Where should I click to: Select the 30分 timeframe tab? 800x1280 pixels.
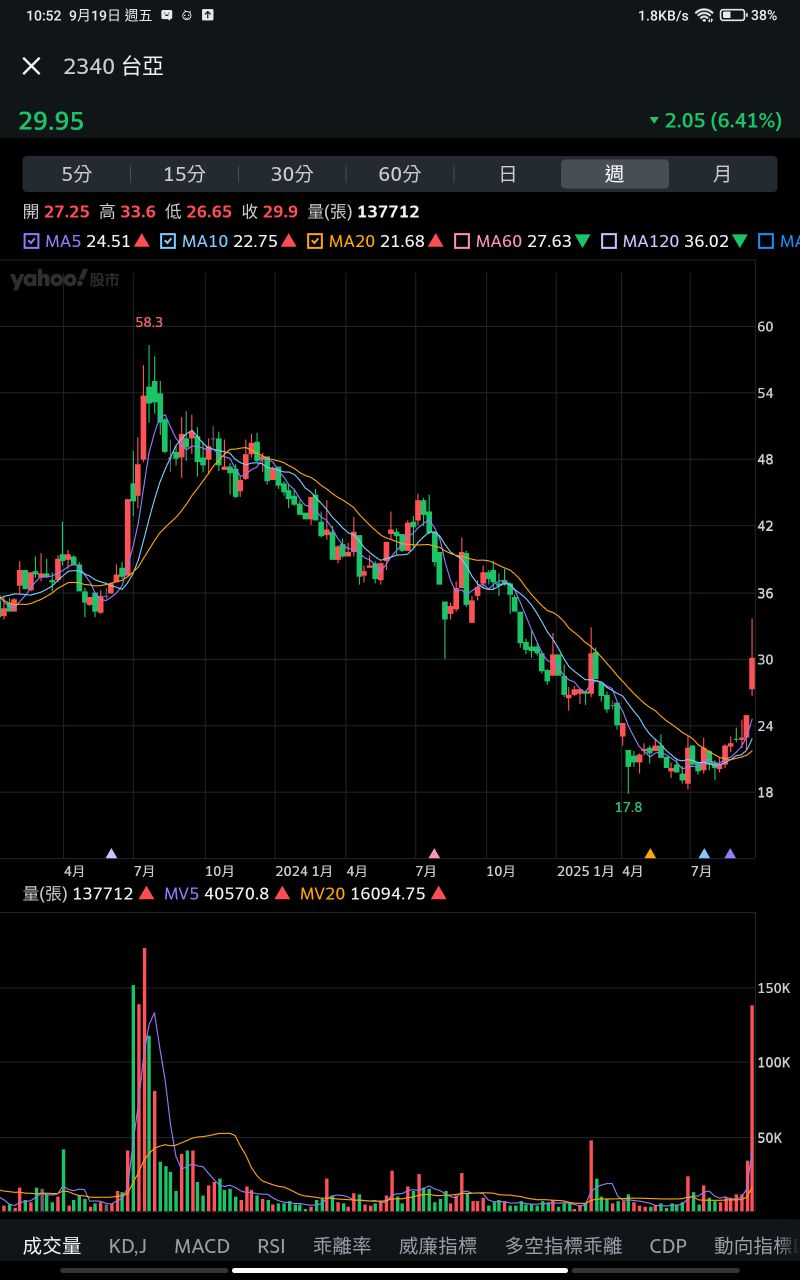pos(292,174)
